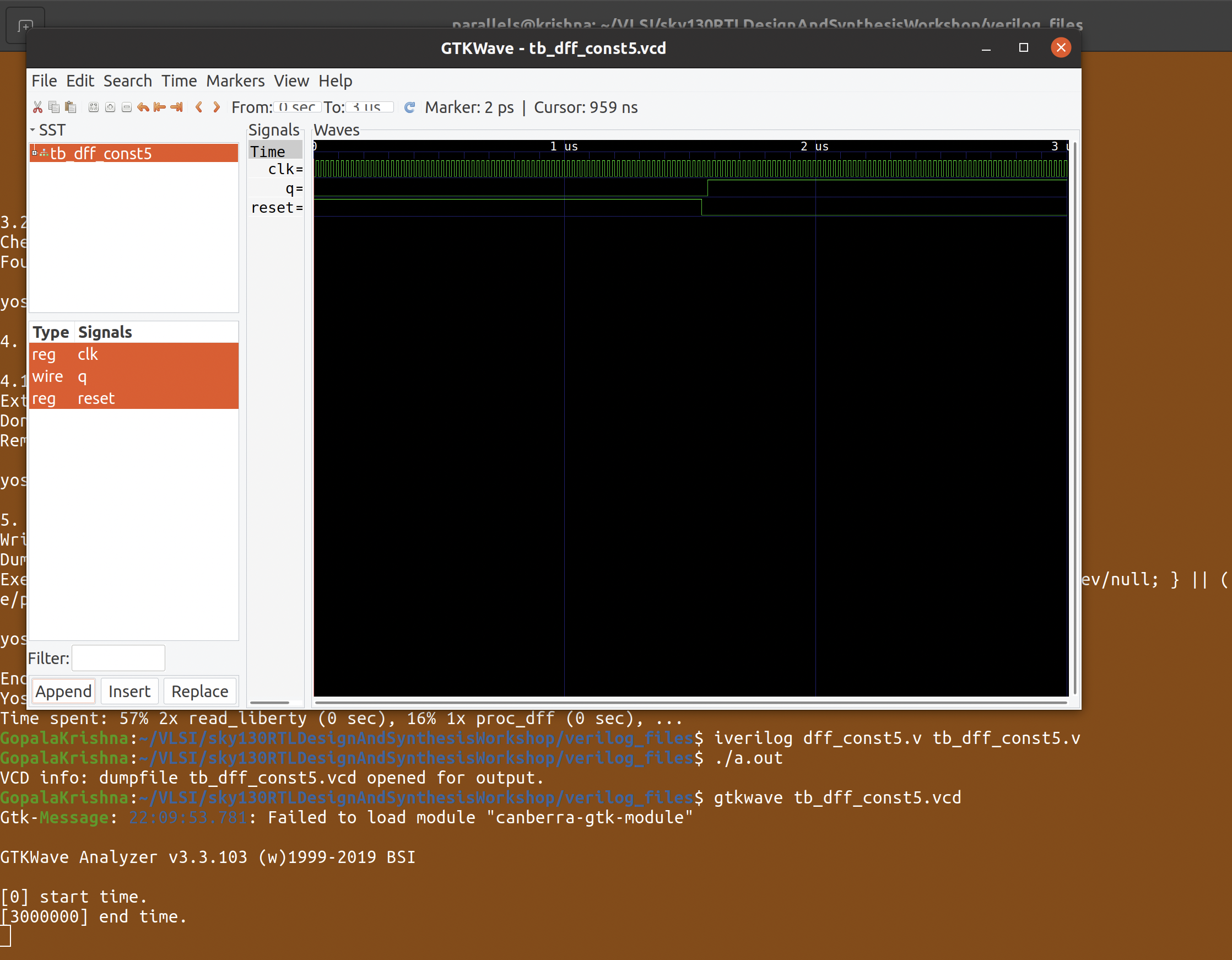This screenshot has width=1232, height=960.
Task: Select the clk signal in Signals list
Action: coord(88,354)
